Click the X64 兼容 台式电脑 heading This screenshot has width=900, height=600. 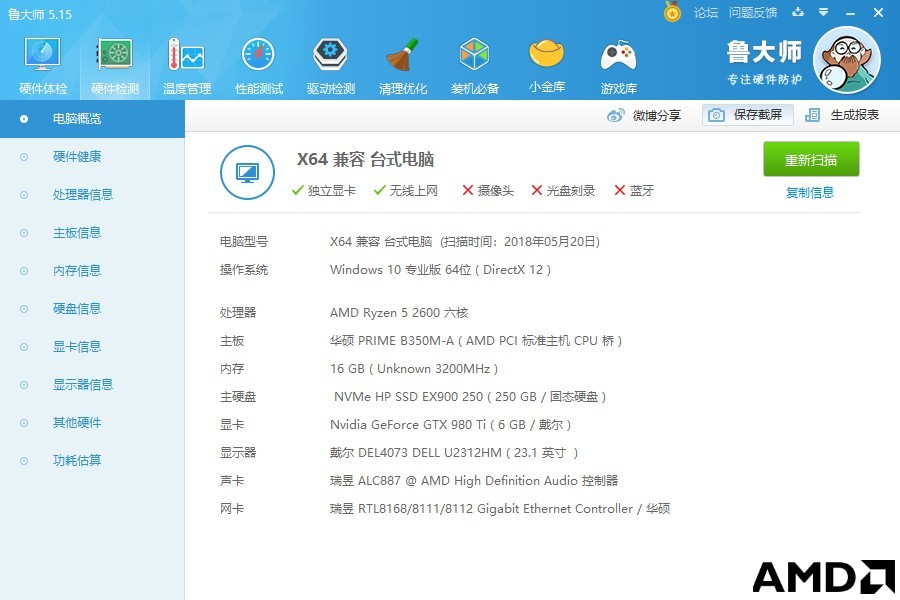click(x=365, y=159)
